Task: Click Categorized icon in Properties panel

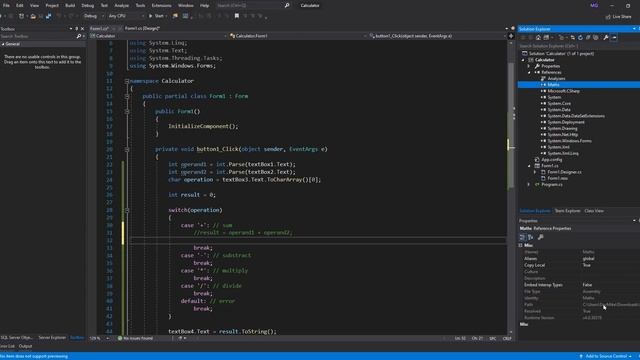Action: tap(522, 237)
